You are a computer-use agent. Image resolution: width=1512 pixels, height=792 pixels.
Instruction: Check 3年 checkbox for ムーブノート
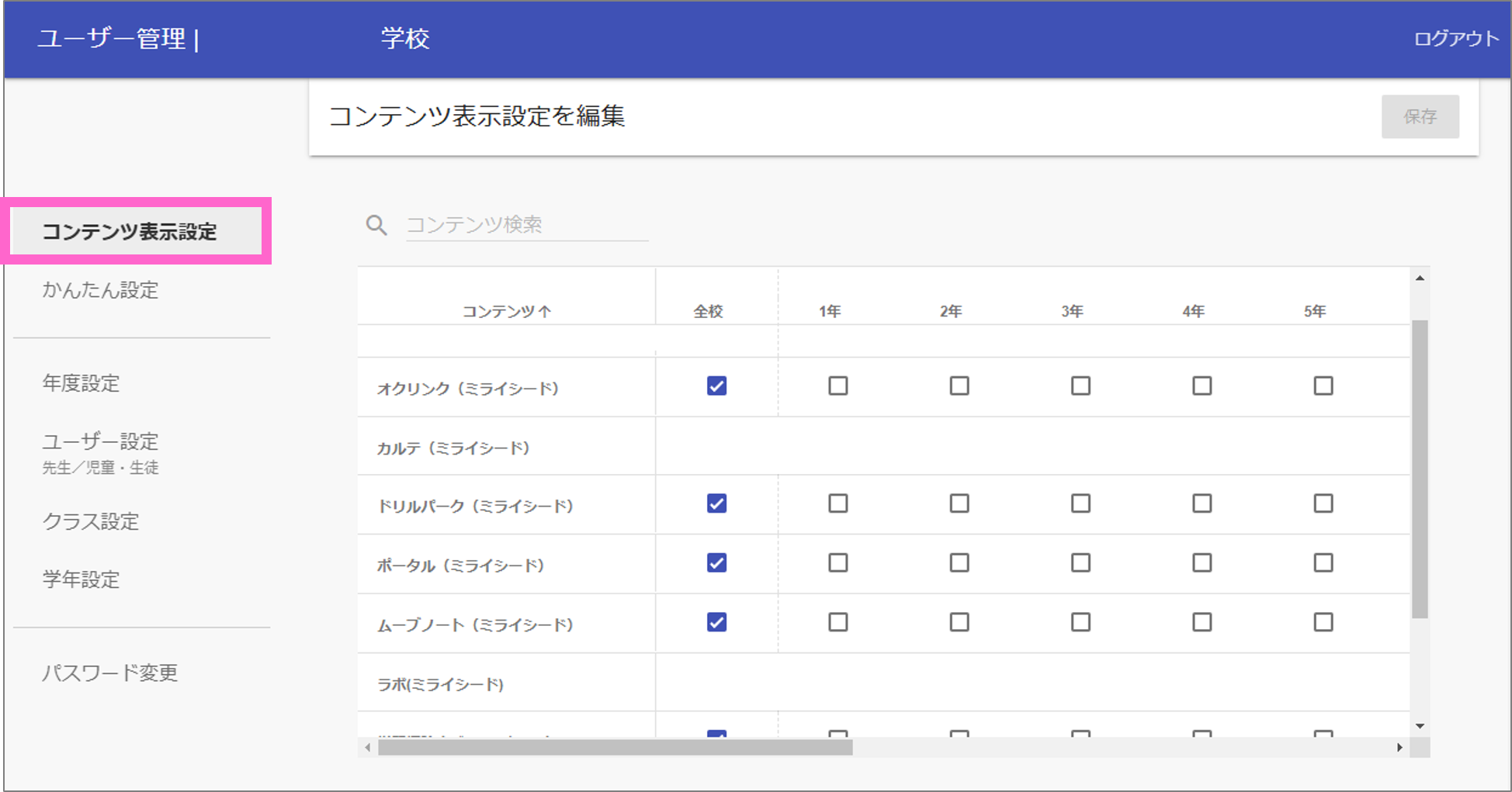pyautogui.click(x=1080, y=622)
